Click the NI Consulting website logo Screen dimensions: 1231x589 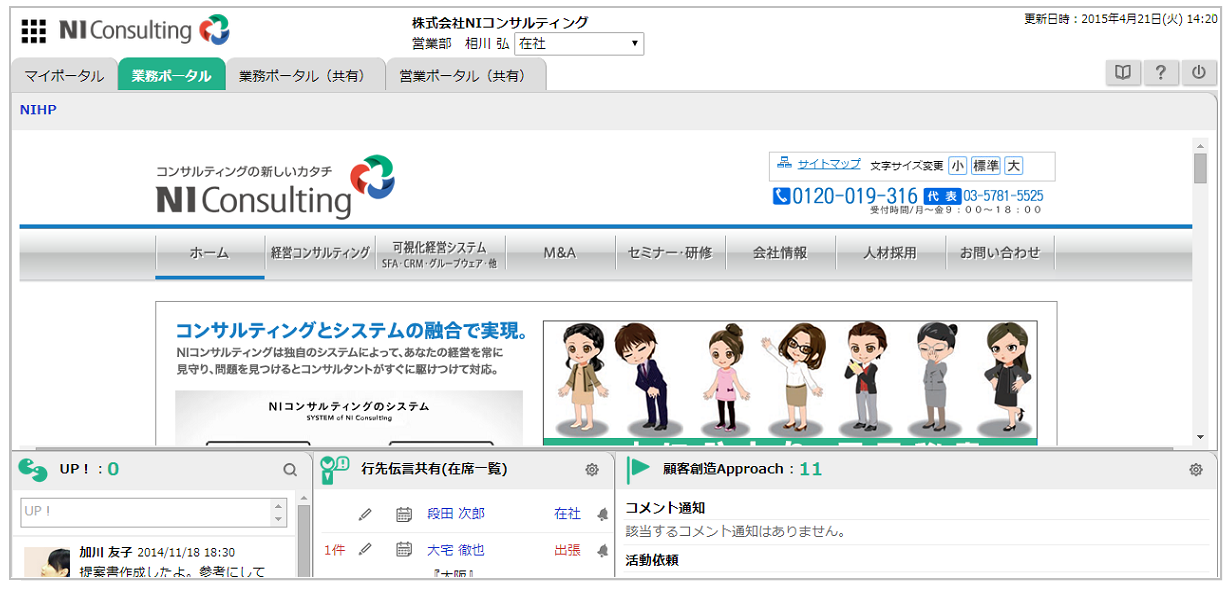275,186
